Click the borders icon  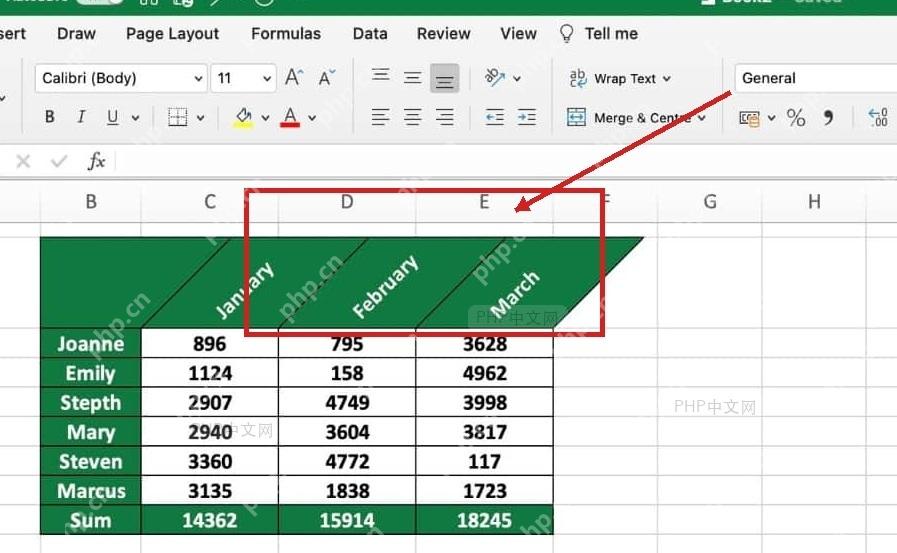pos(177,117)
